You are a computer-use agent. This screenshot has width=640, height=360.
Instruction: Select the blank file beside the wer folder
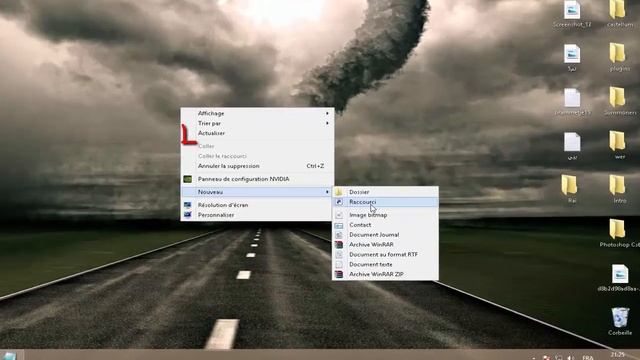(x=572, y=145)
